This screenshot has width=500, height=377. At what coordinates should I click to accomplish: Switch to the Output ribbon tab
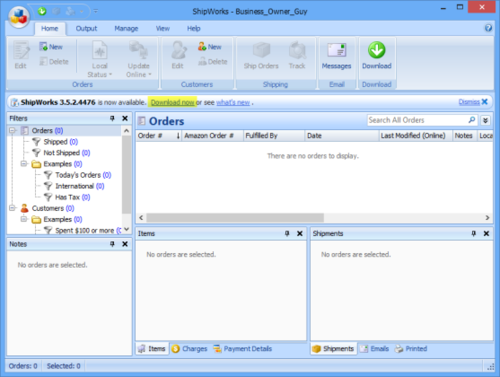point(86,29)
